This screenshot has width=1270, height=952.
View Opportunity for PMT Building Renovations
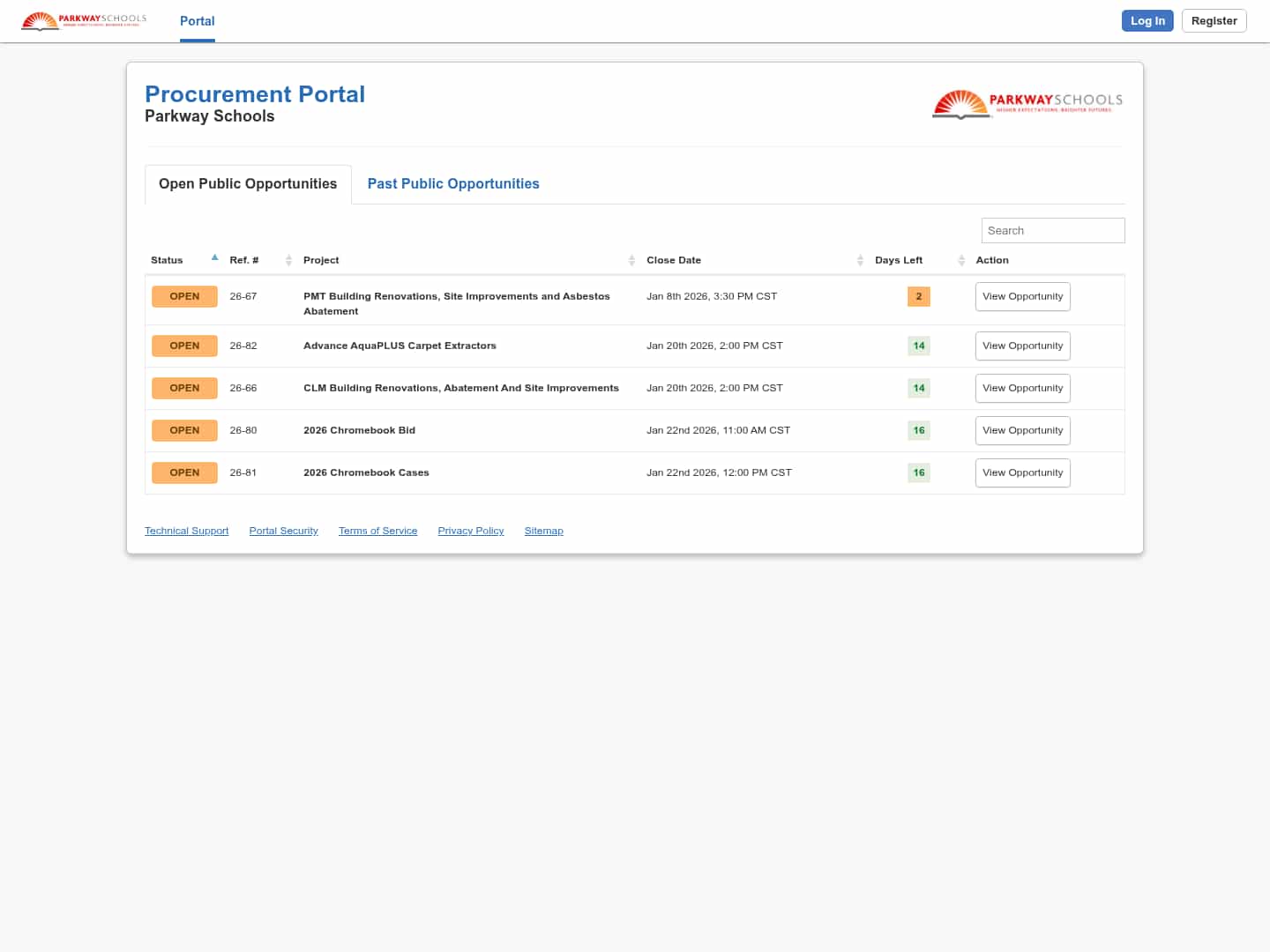tap(1022, 297)
